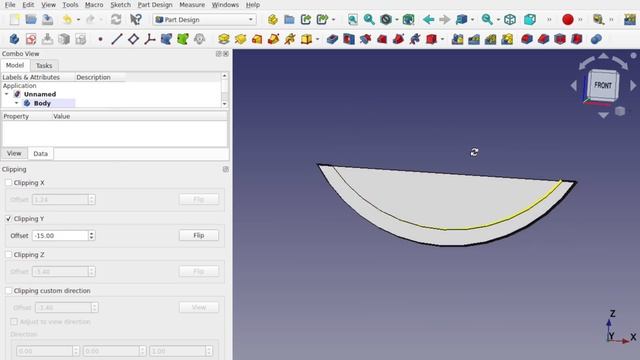
Task: Click the Fit selection zoom icon
Action: 369,20
